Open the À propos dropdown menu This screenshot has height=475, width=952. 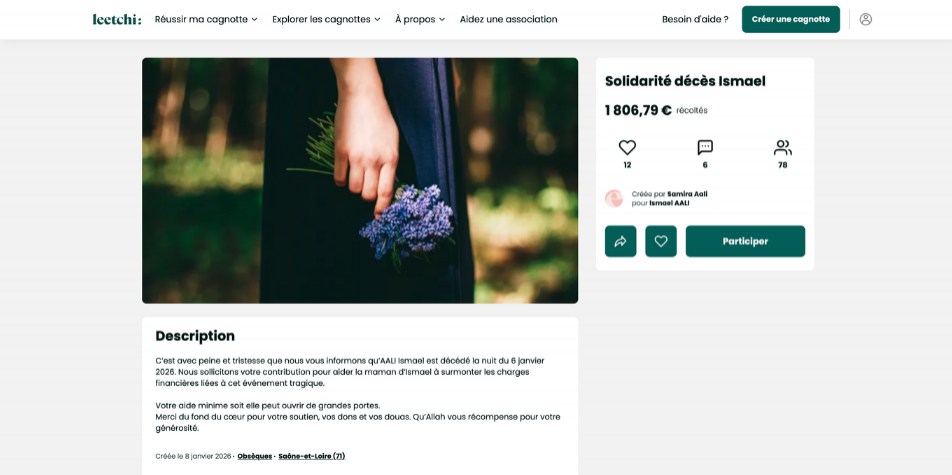(420, 19)
